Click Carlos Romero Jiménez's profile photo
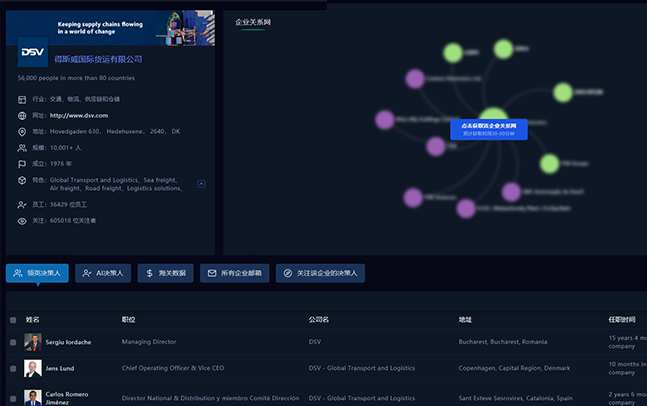The width and height of the screenshot is (647, 406). click(33, 398)
